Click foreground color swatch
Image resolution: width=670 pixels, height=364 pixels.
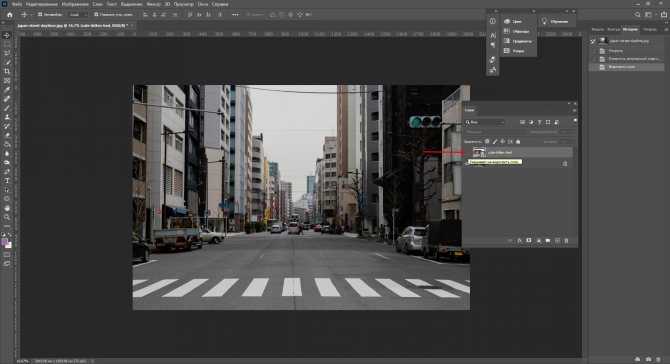[5, 242]
